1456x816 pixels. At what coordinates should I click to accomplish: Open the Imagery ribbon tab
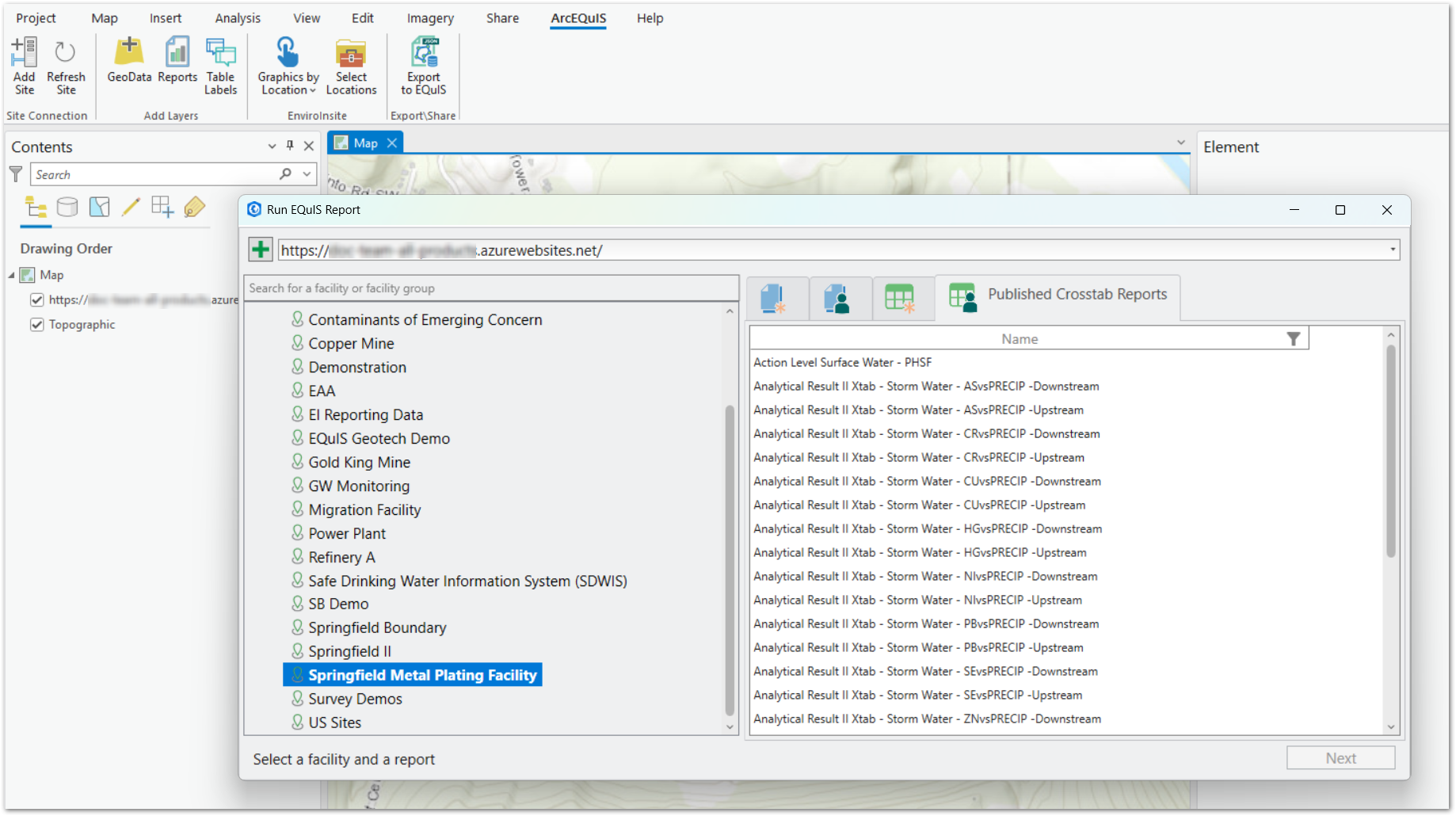(430, 18)
